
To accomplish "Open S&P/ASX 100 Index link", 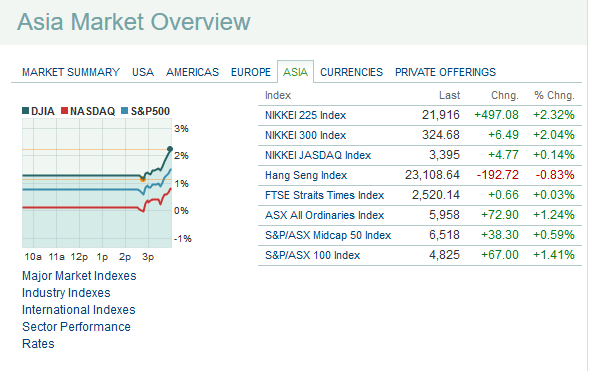I will (x=313, y=255).
